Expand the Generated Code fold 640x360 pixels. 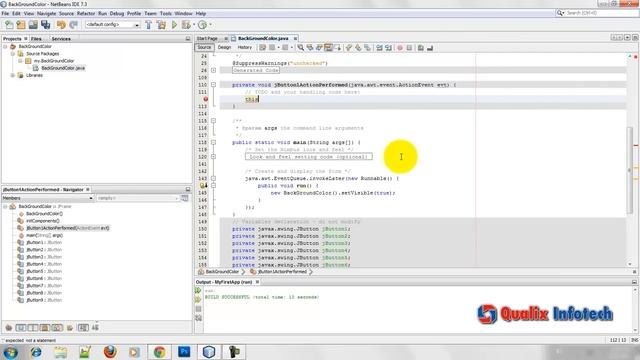click(x=213, y=71)
